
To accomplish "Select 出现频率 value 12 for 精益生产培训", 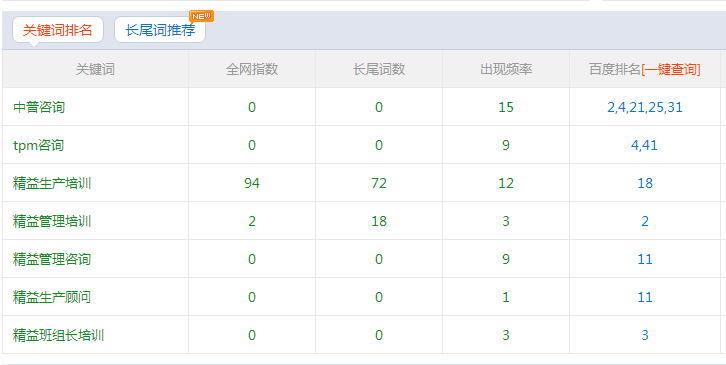I will [x=506, y=183].
